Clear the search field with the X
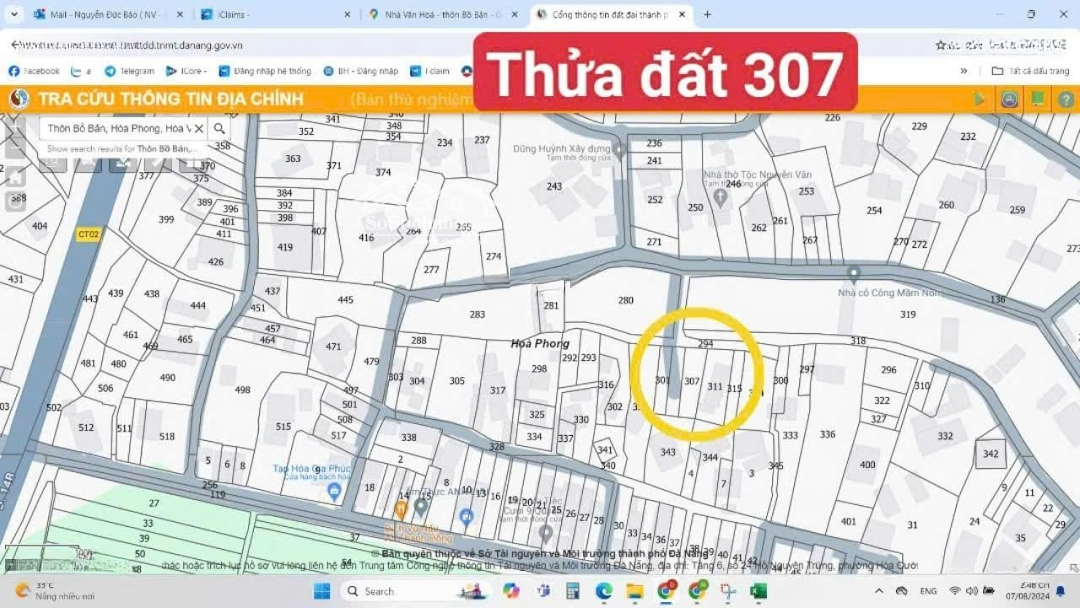 200,128
